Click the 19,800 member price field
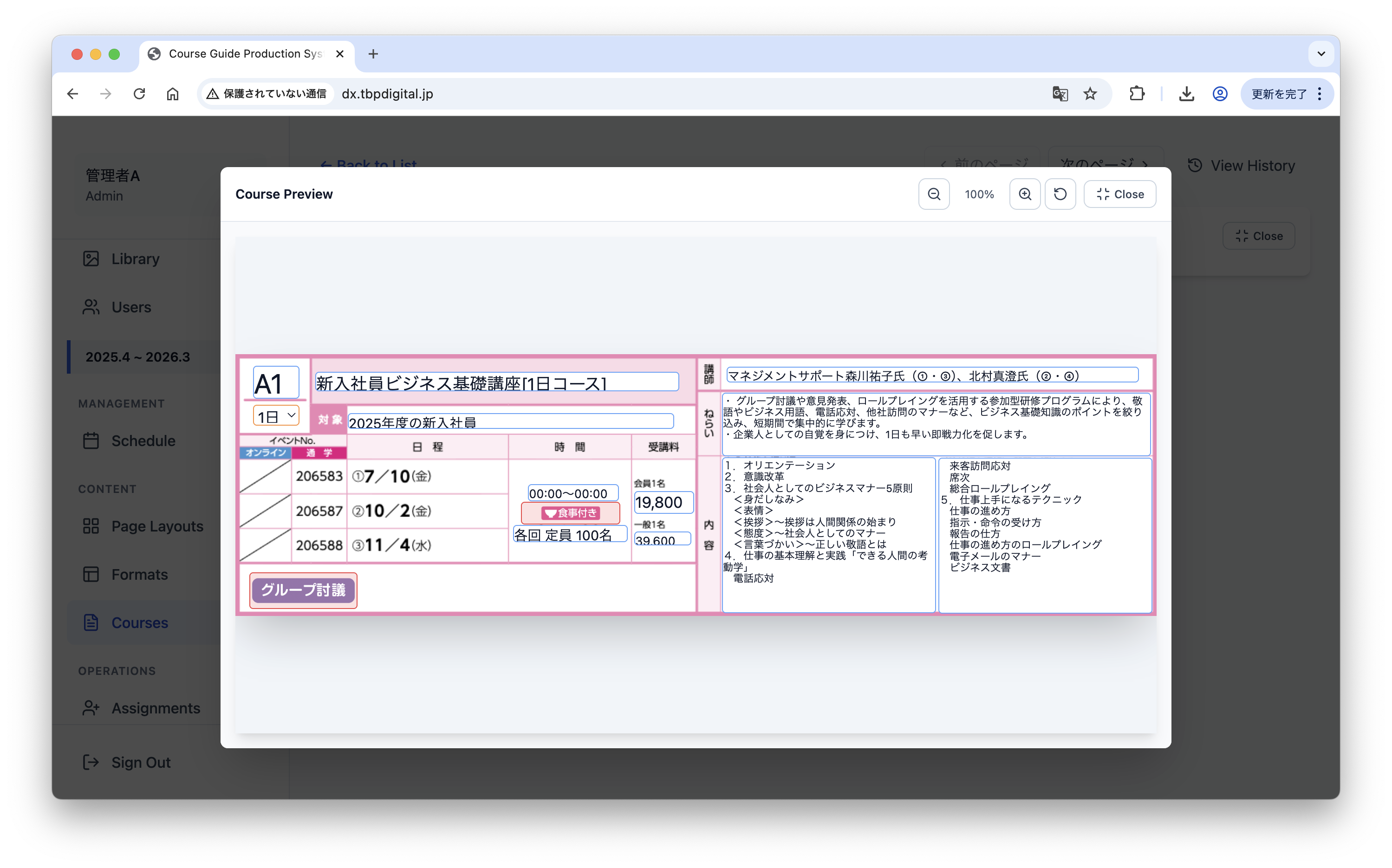Viewport: 1392px width, 868px height. point(663,502)
